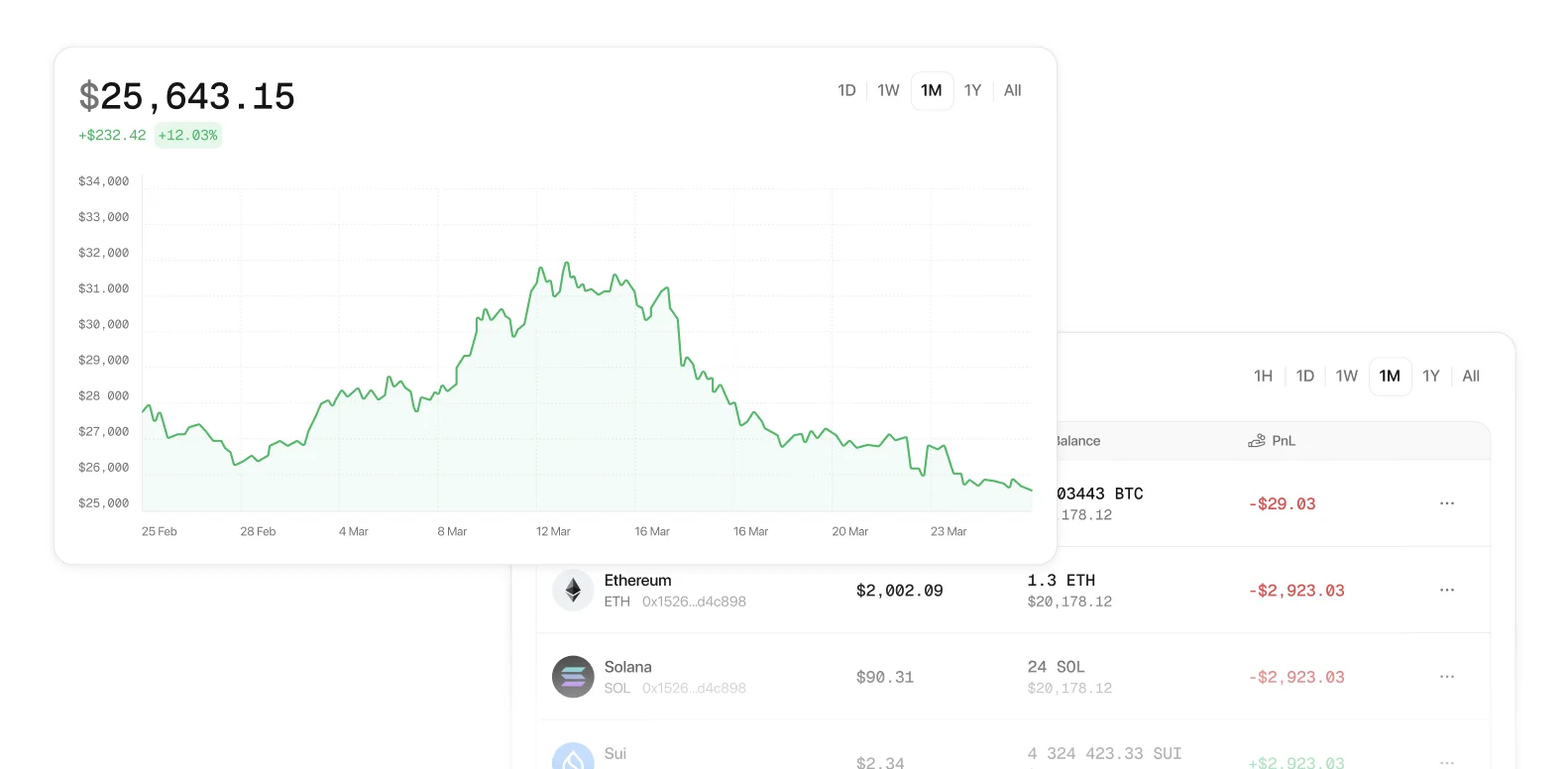
Task: Switch chart range to 1D
Action: [846, 90]
